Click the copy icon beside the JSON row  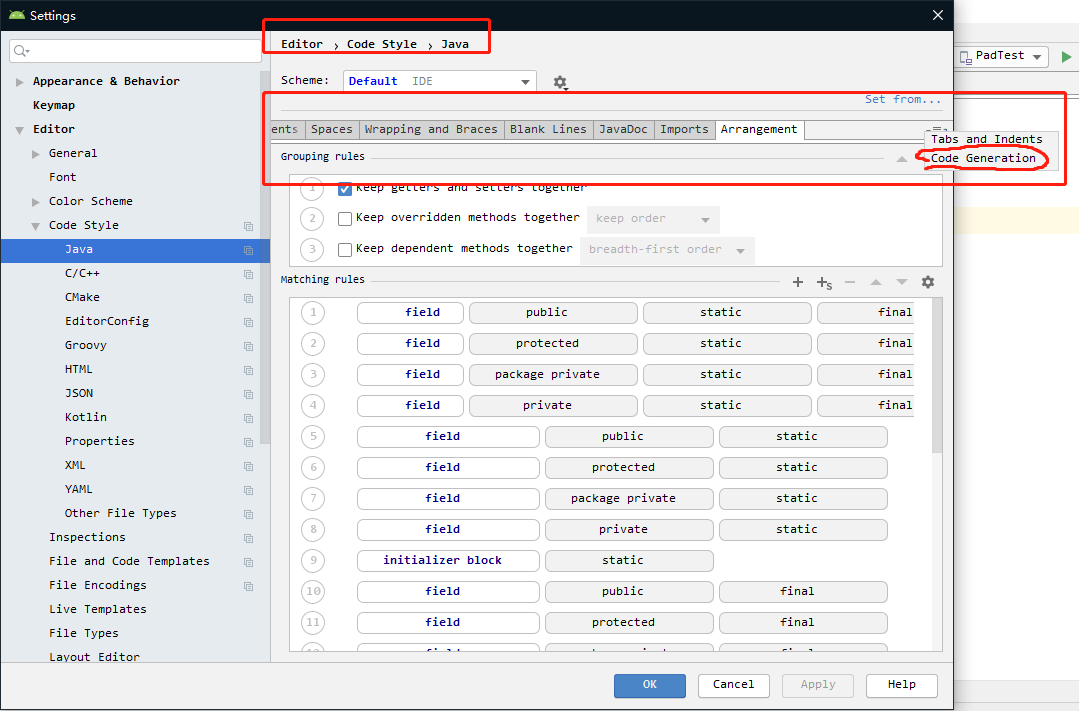click(x=248, y=394)
